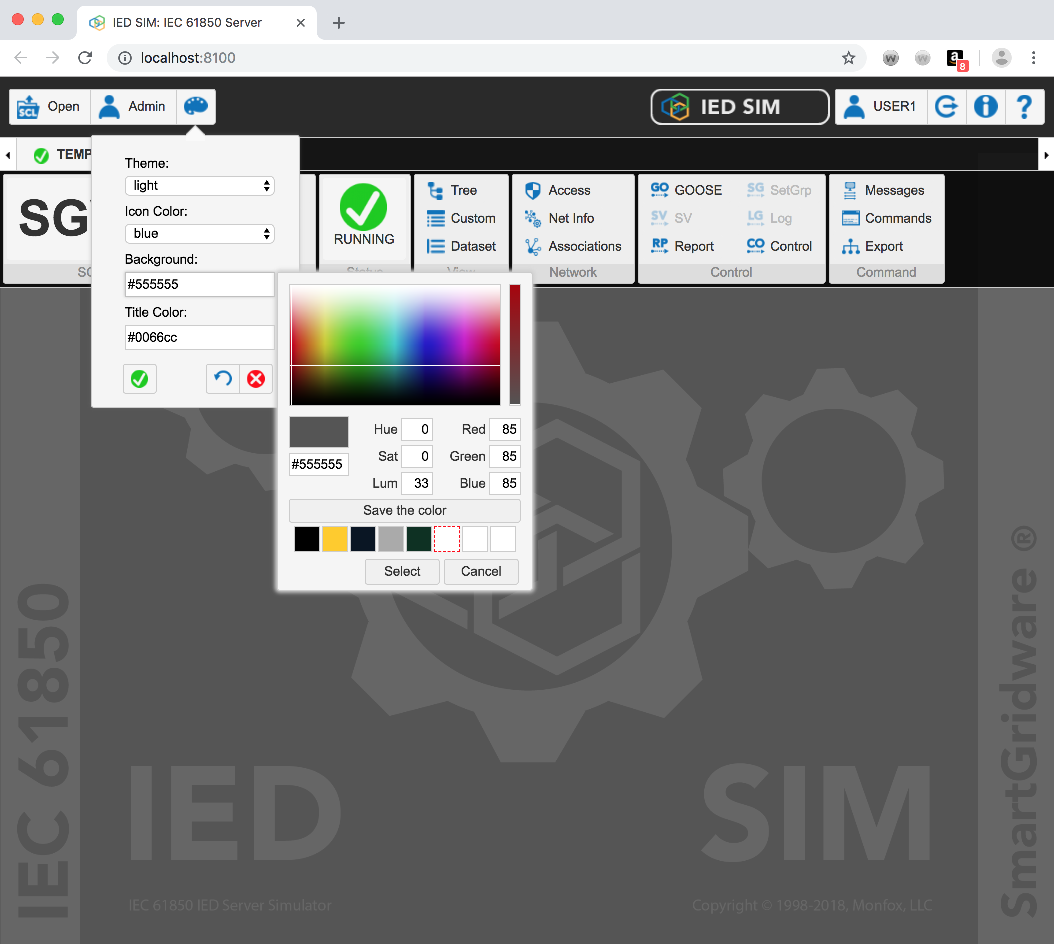Open Messages command
This screenshot has height=944, width=1054.
pyautogui.click(x=883, y=190)
